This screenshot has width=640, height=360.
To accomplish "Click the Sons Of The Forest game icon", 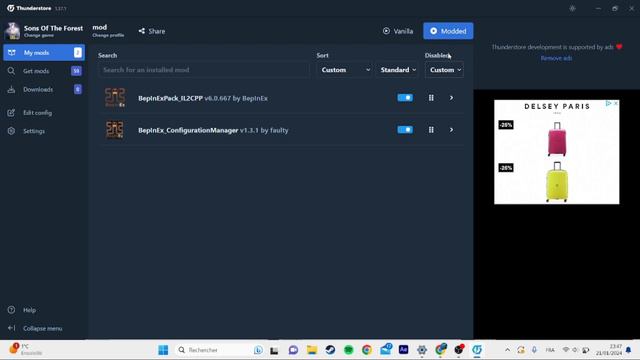I will [x=12, y=31].
